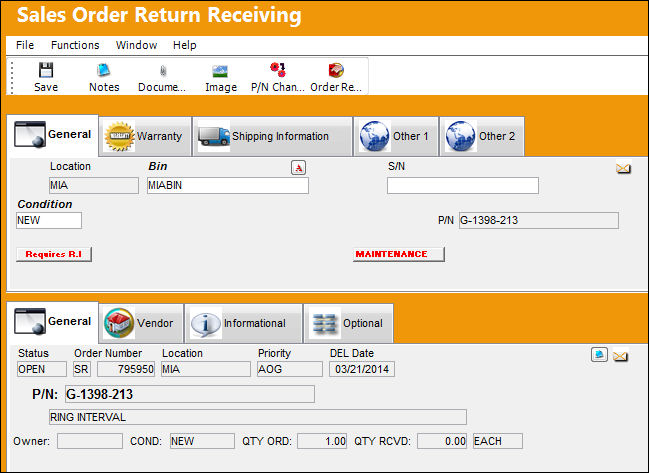
Task: Open the Window menu
Action: pyautogui.click(x=136, y=45)
